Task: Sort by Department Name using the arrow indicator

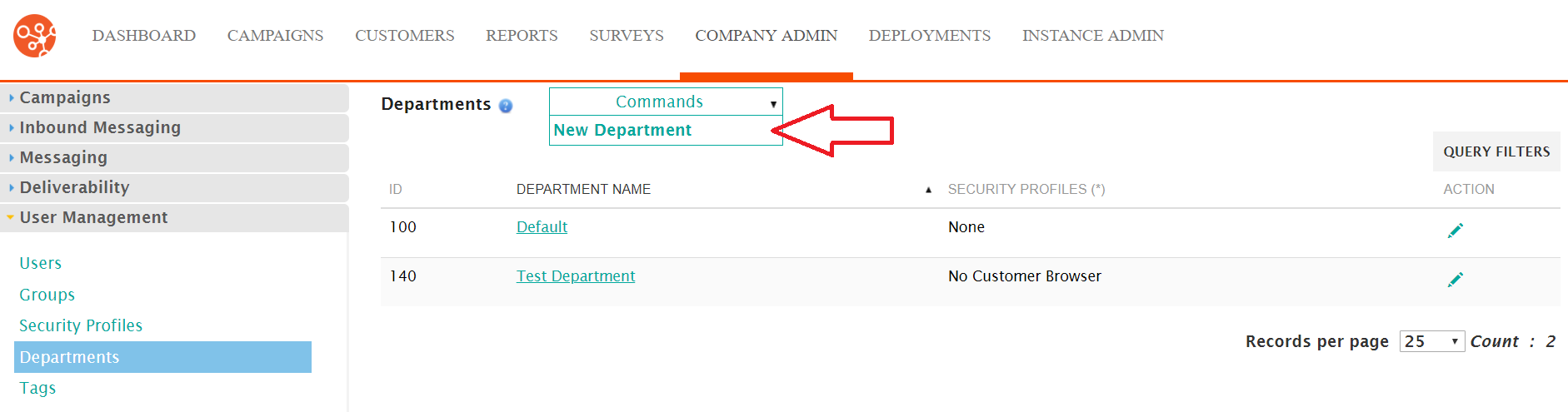Action: (x=928, y=191)
